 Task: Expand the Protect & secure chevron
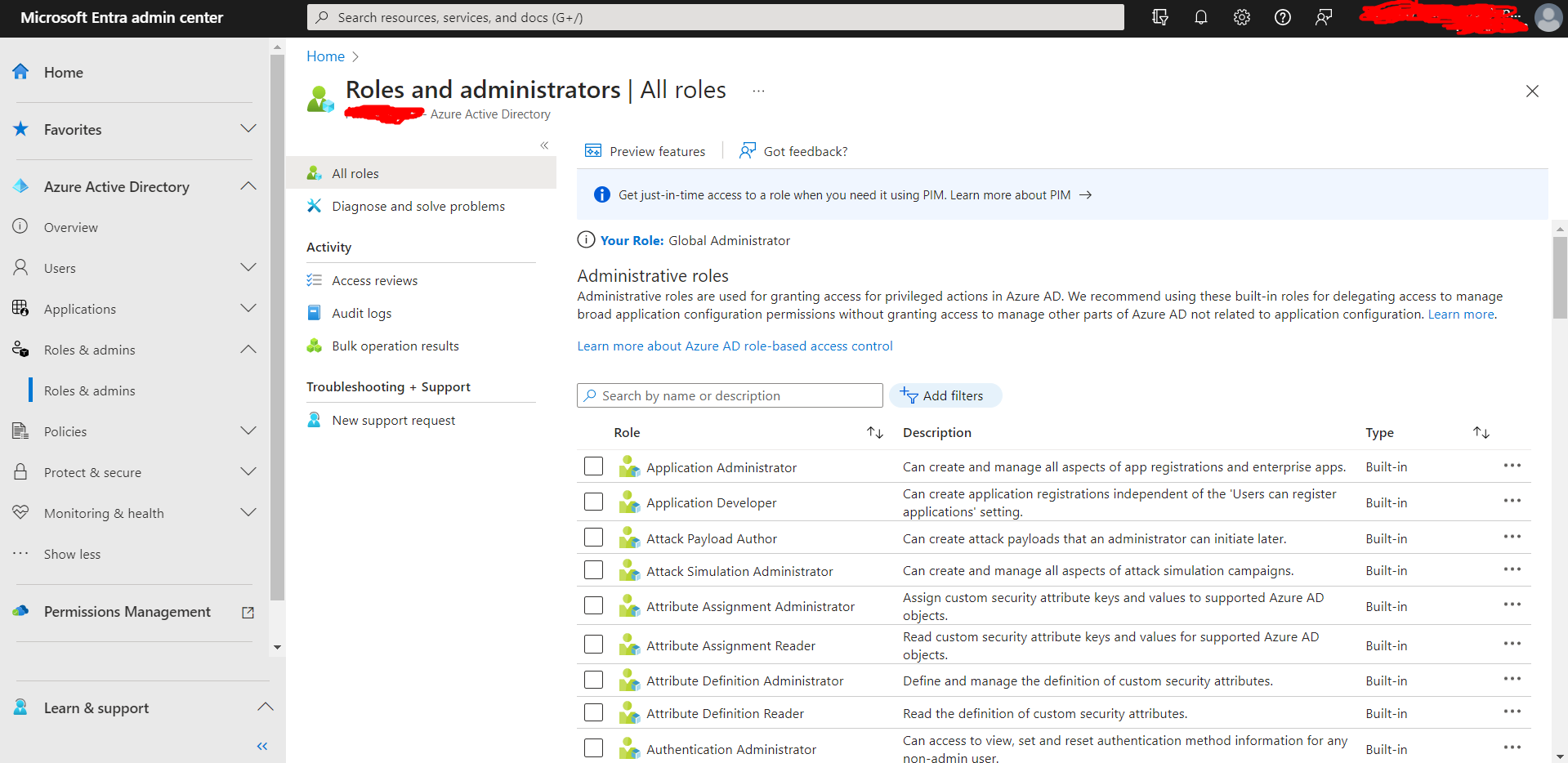pos(248,471)
